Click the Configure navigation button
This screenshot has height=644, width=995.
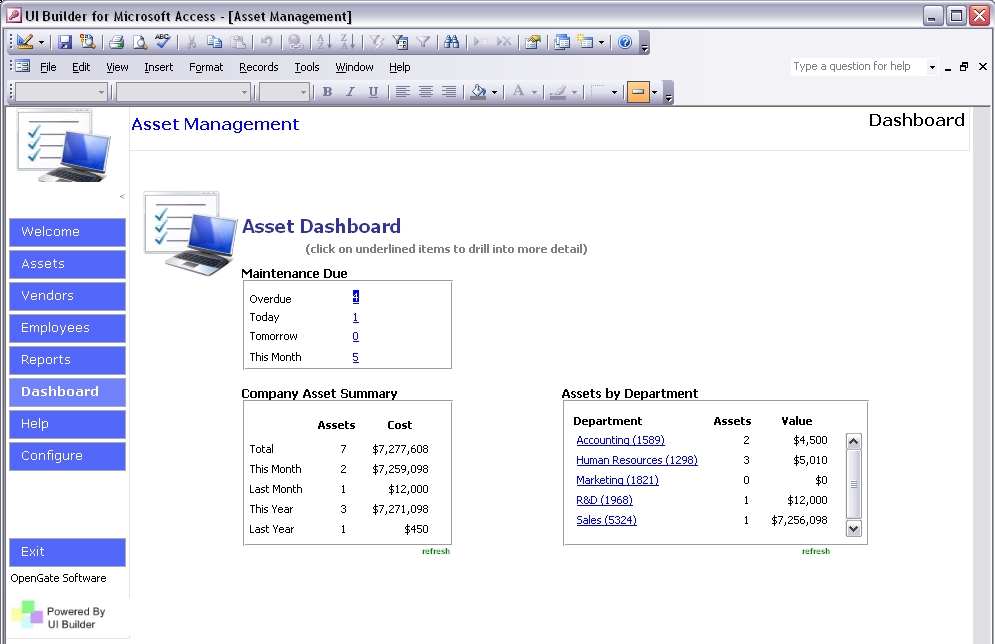(x=67, y=456)
